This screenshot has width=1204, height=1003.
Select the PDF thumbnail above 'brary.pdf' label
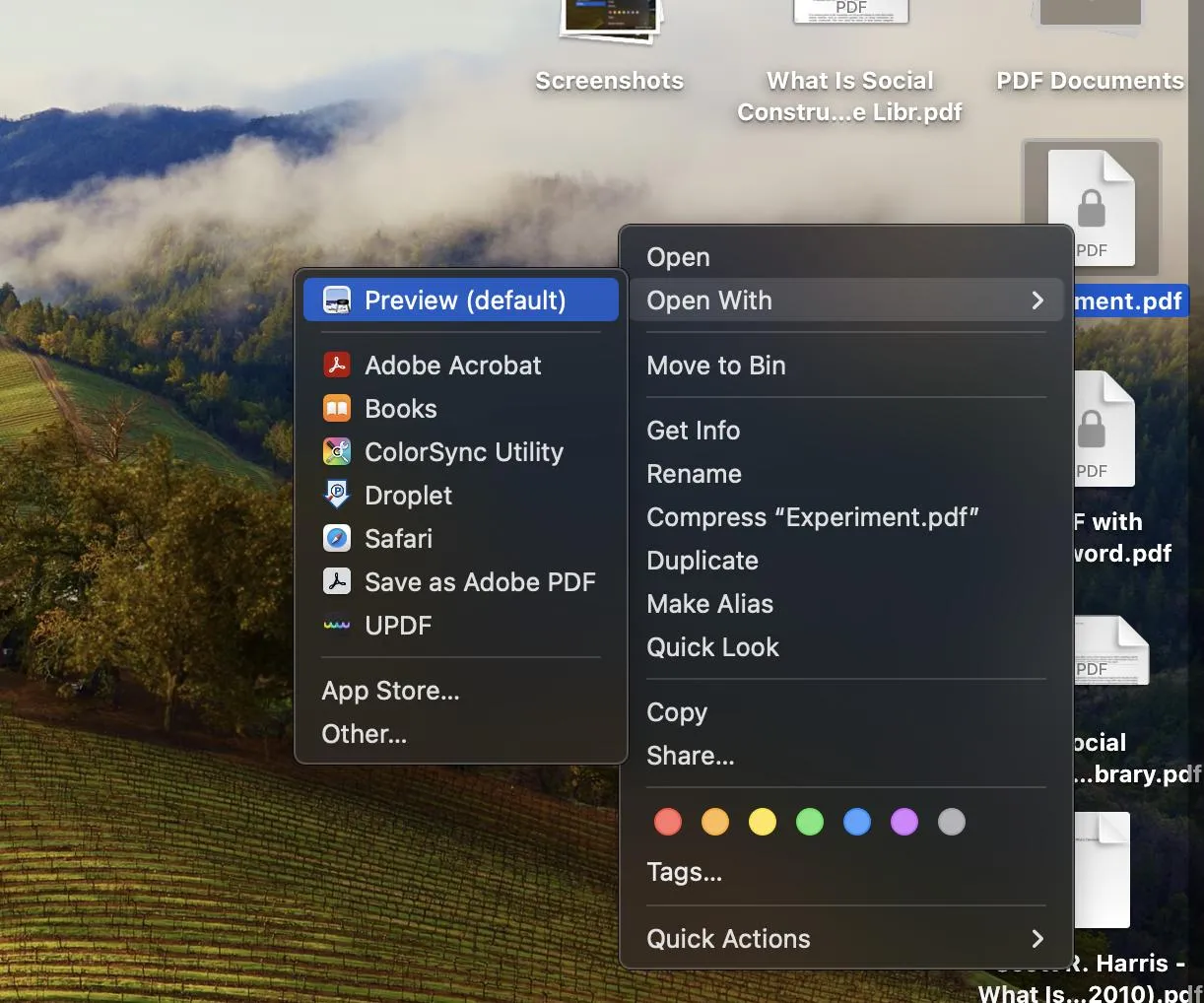point(1111,650)
